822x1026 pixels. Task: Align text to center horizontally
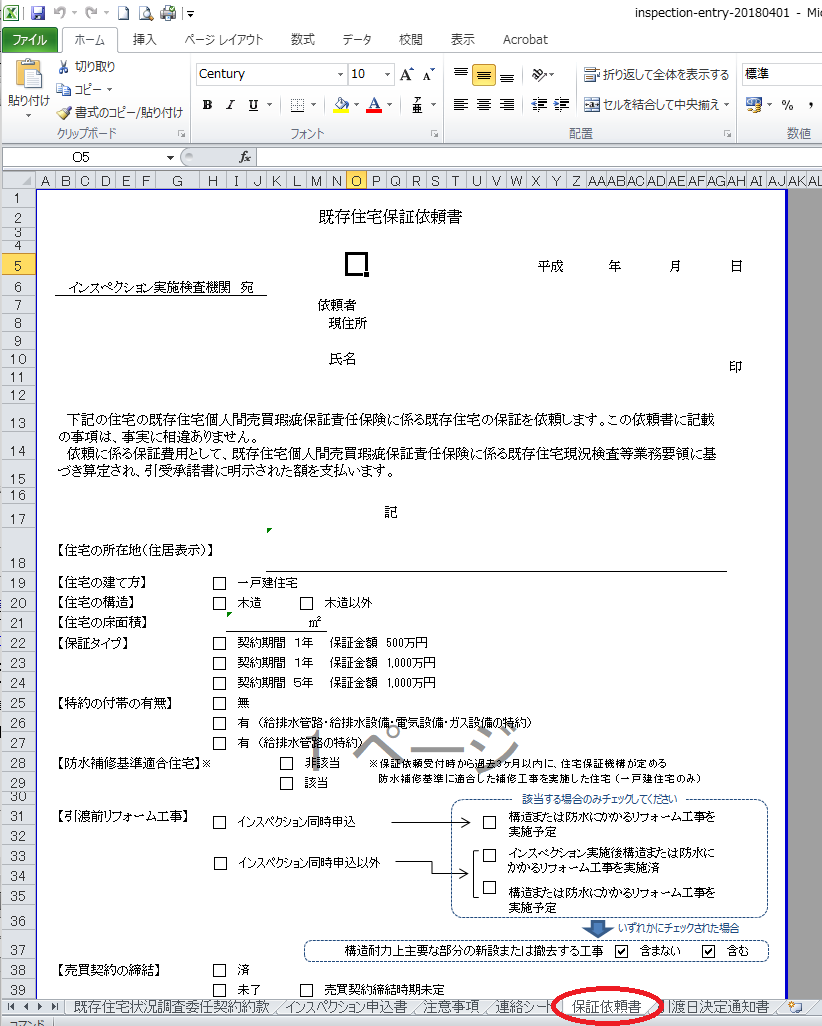click(484, 105)
